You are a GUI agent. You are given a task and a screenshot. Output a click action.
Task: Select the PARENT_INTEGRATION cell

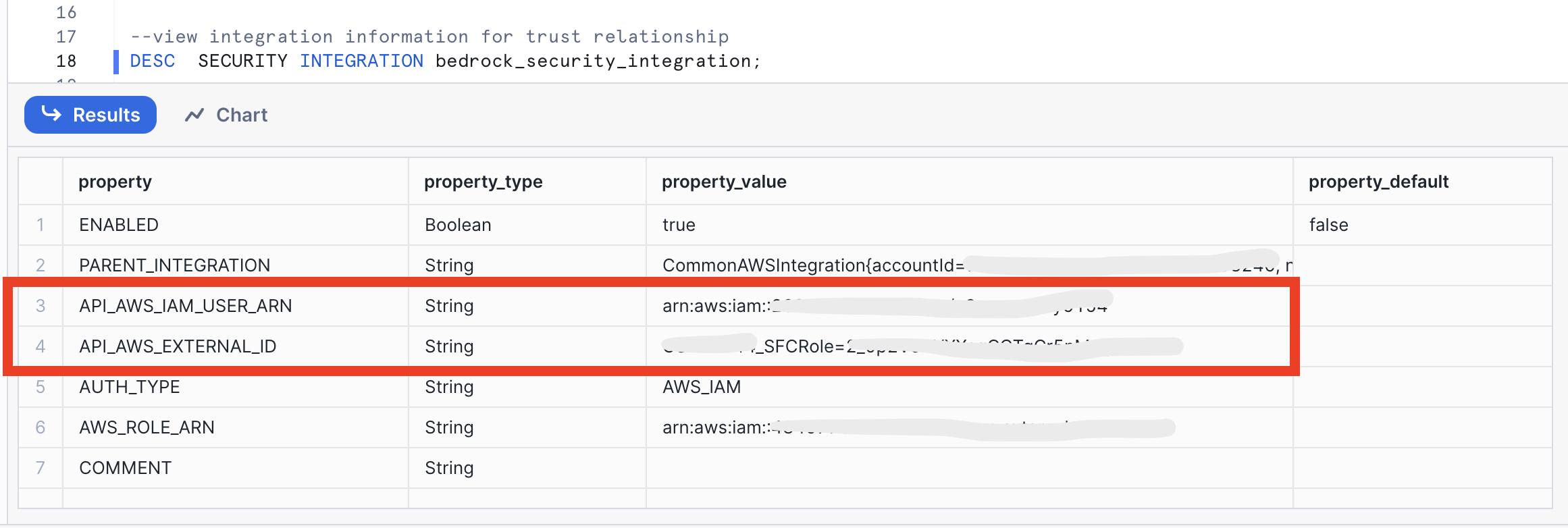[174, 265]
